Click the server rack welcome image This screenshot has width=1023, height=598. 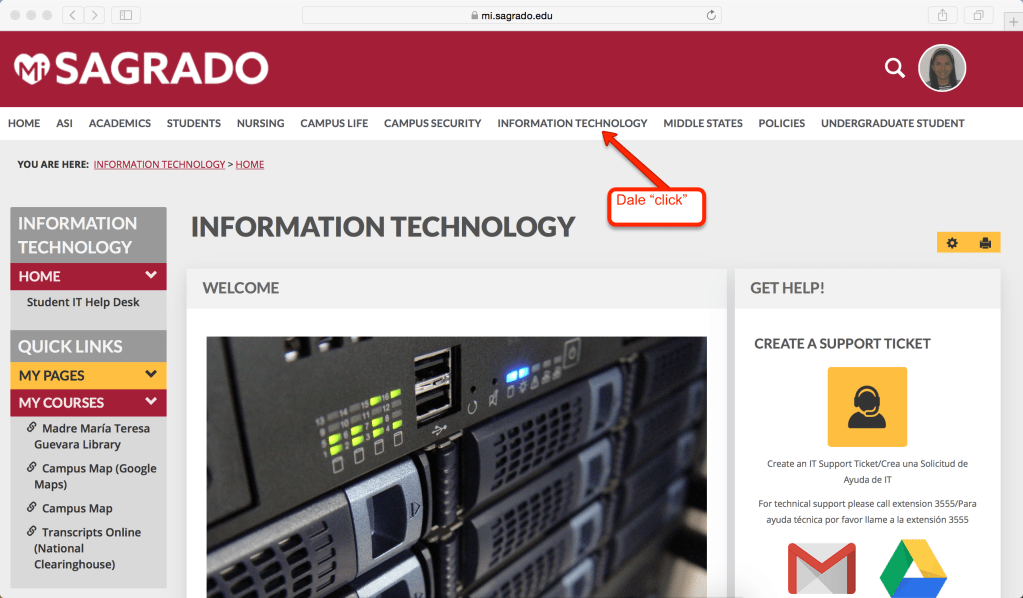pos(456,466)
